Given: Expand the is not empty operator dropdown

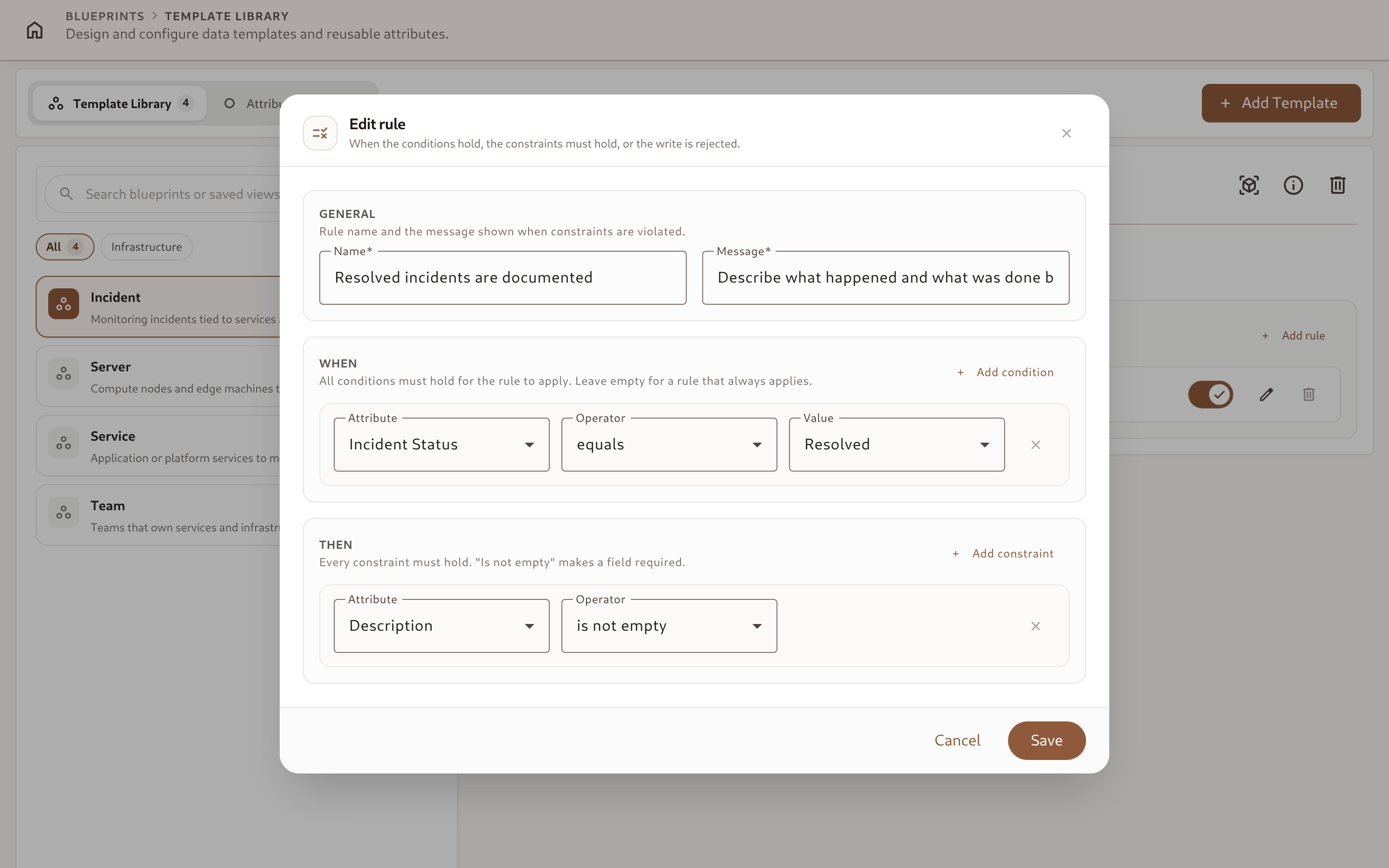Looking at the screenshot, I should pos(668,626).
